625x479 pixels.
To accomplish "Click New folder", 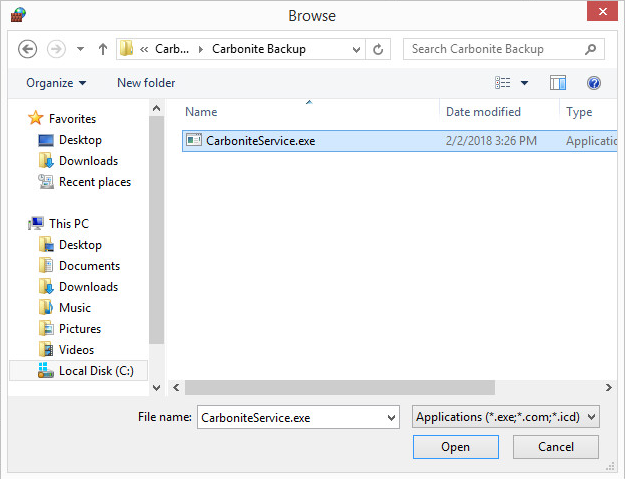I will pos(146,83).
